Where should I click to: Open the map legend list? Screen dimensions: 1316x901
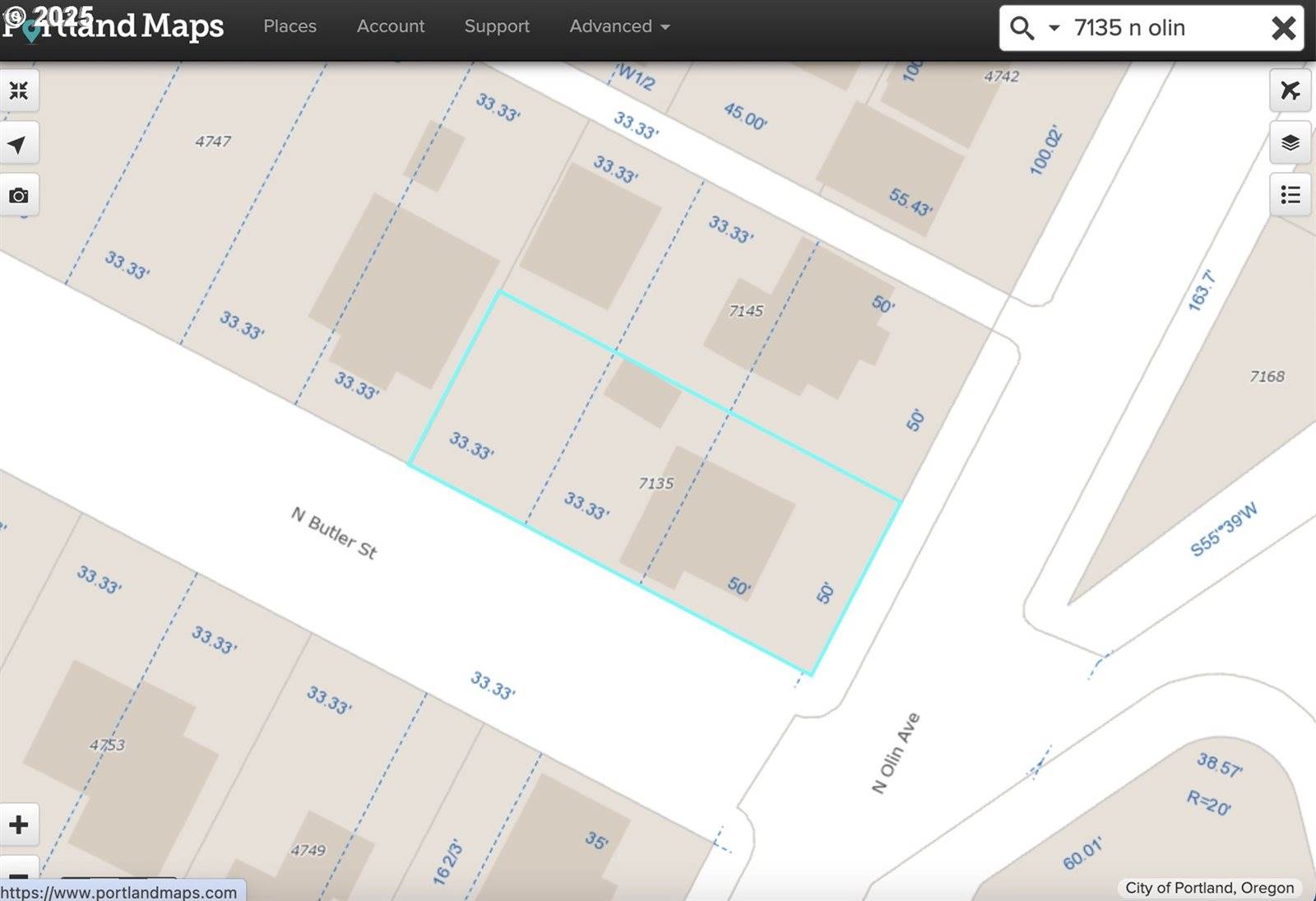coord(1290,195)
